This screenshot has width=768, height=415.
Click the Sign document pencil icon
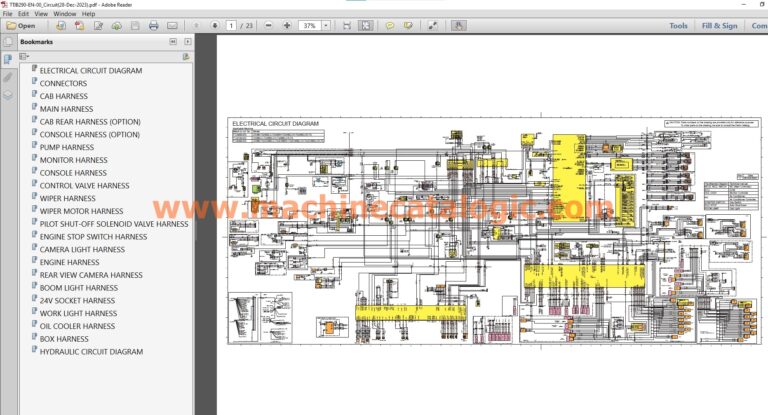click(98, 25)
